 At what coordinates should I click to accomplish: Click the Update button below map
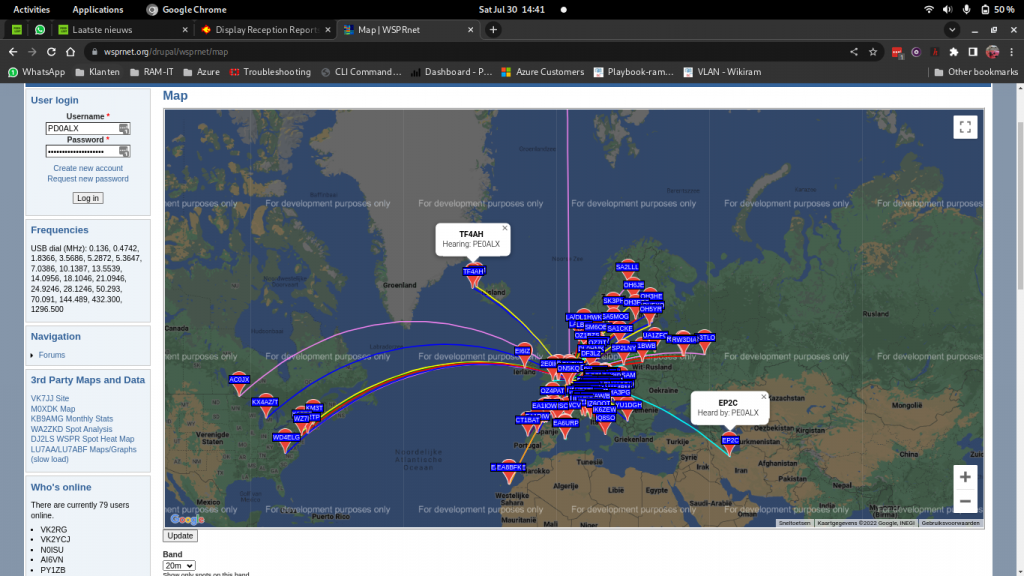[180, 536]
